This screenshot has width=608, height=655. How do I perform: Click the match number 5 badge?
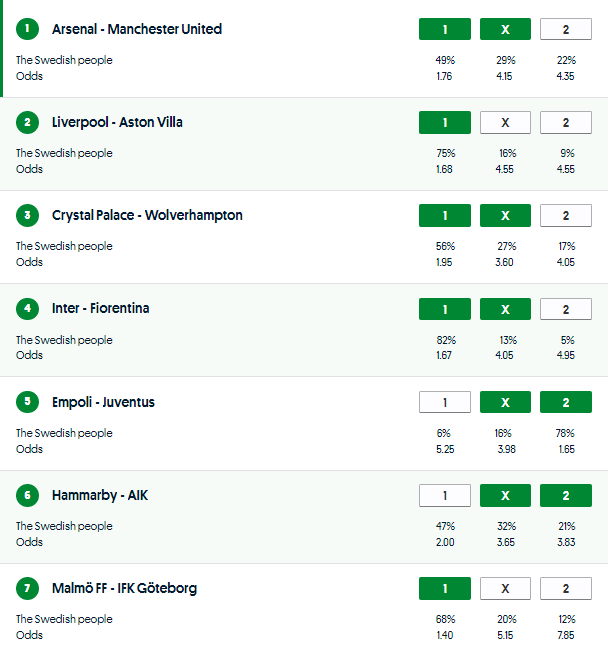27,402
